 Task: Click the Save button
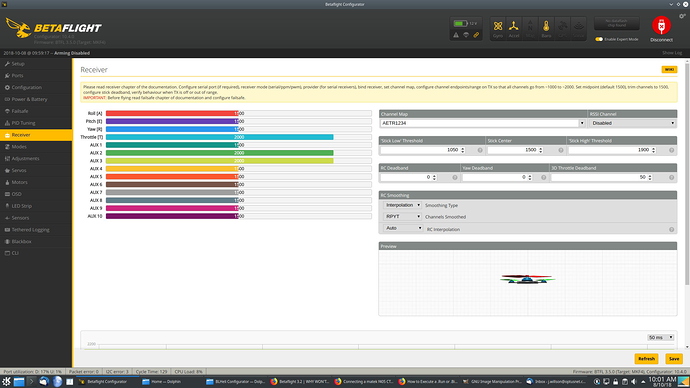pyautogui.click(x=674, y=359)
